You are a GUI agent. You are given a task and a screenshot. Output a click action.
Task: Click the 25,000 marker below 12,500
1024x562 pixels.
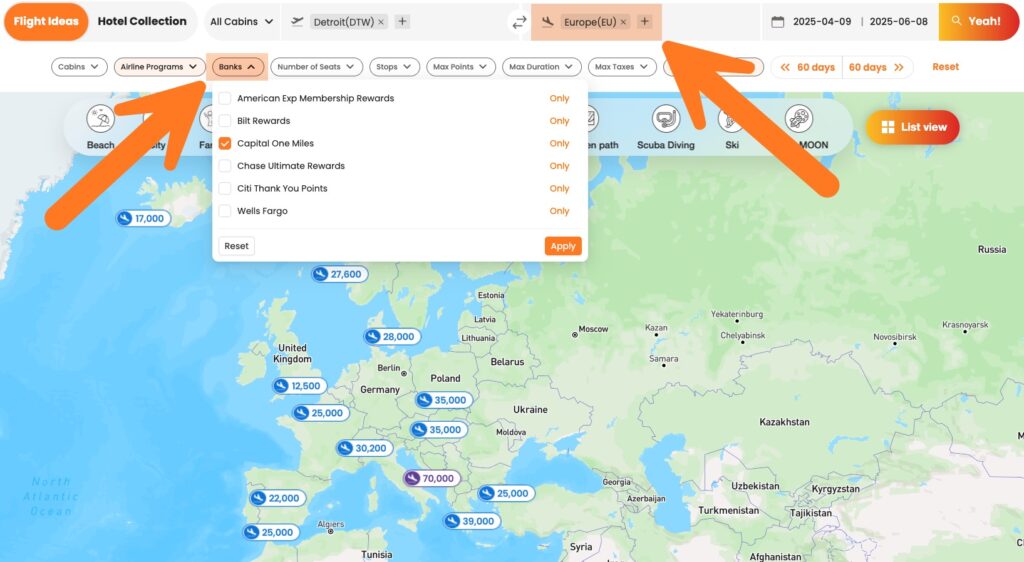point(321,413)
